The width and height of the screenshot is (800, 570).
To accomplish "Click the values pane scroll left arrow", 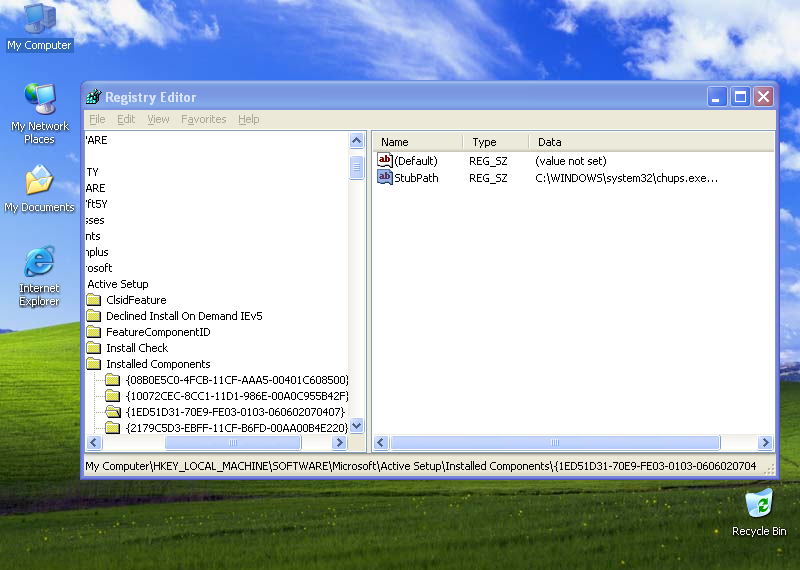I will 381,442.
